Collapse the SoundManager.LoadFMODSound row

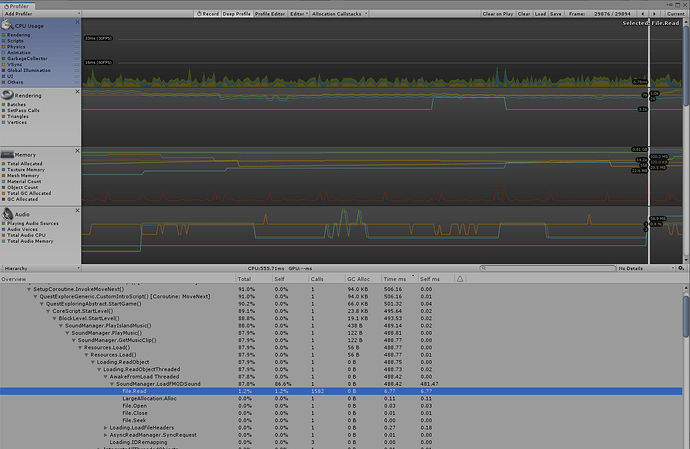pos(112,384)
